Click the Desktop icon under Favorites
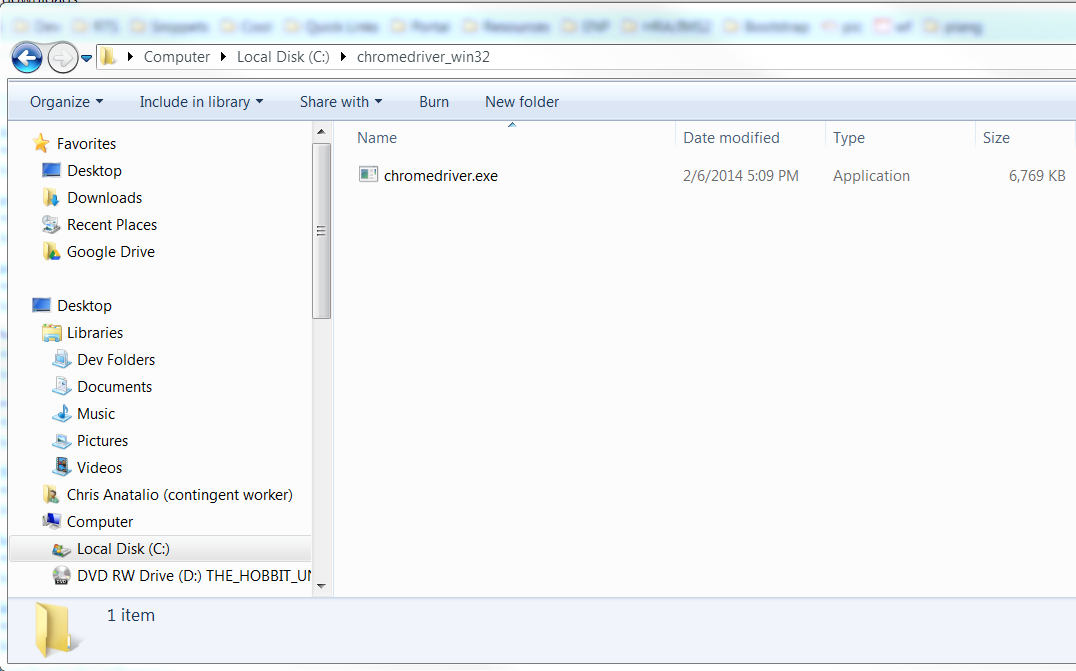The height and width of the screenshot is (671, 1076). (x=51, y=170)
